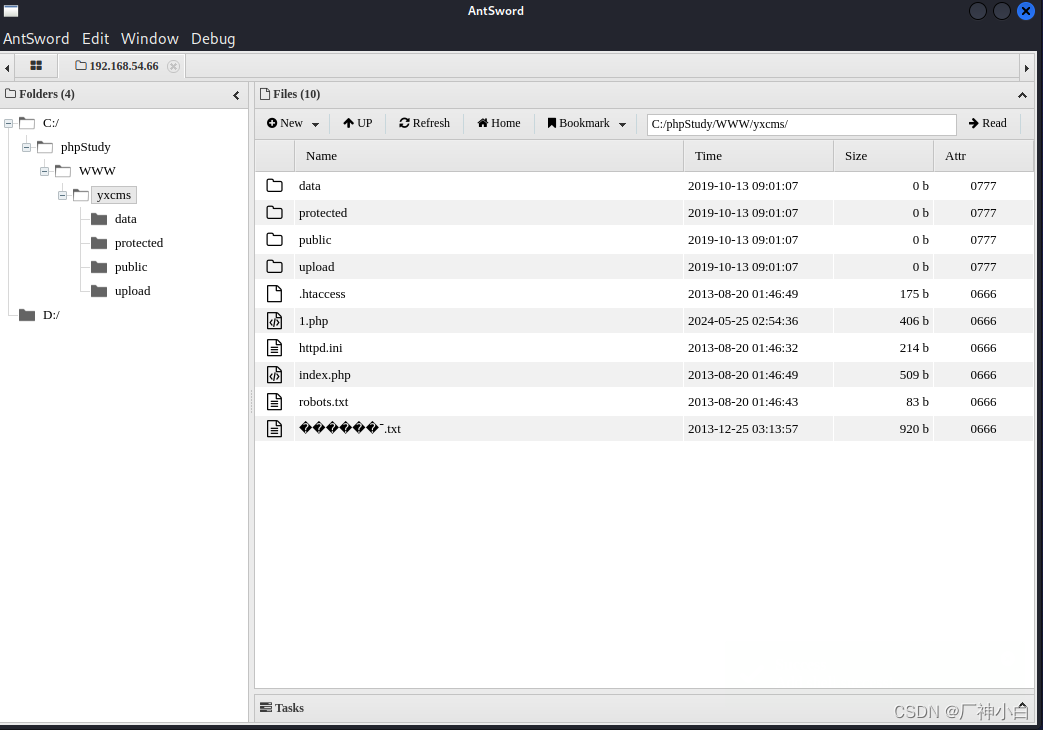Click folder icon of protected row
This screenshot has height=730, width=1043.
click(275, 212)
